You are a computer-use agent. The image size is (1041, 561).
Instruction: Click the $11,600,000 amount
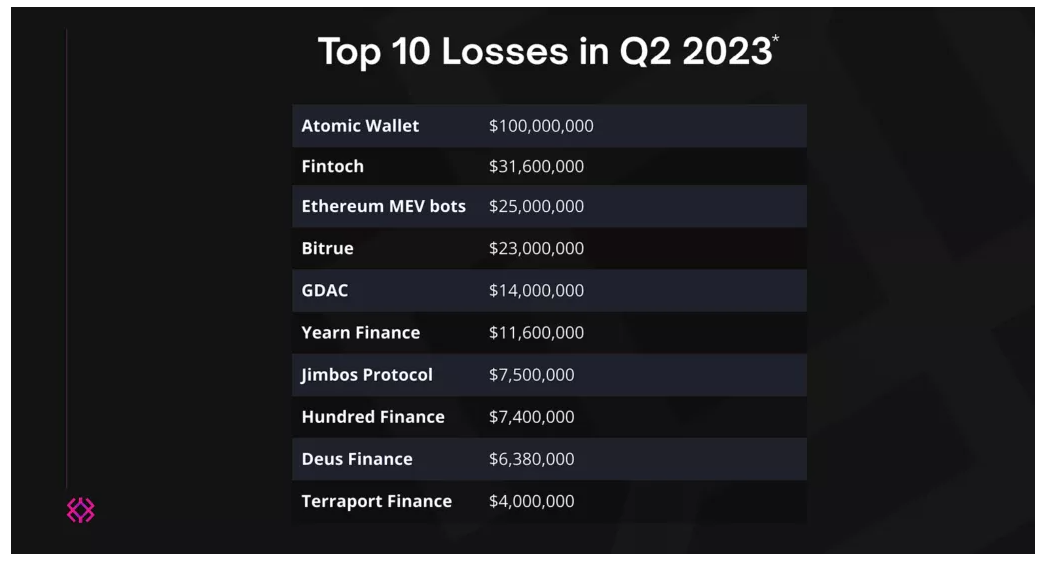[536, 332]
